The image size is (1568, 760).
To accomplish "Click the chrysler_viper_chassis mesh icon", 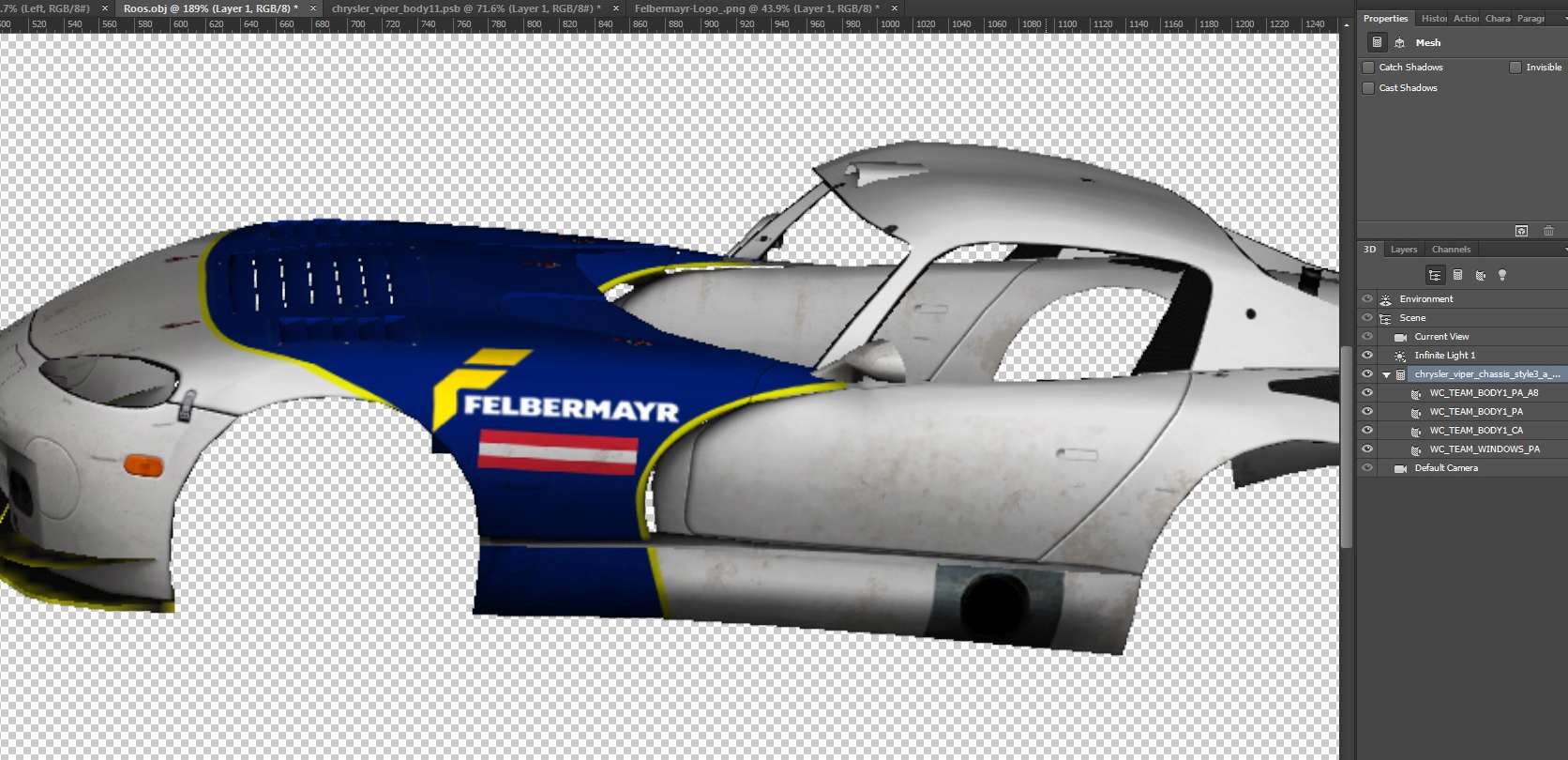I will (x=1401, y=374).
